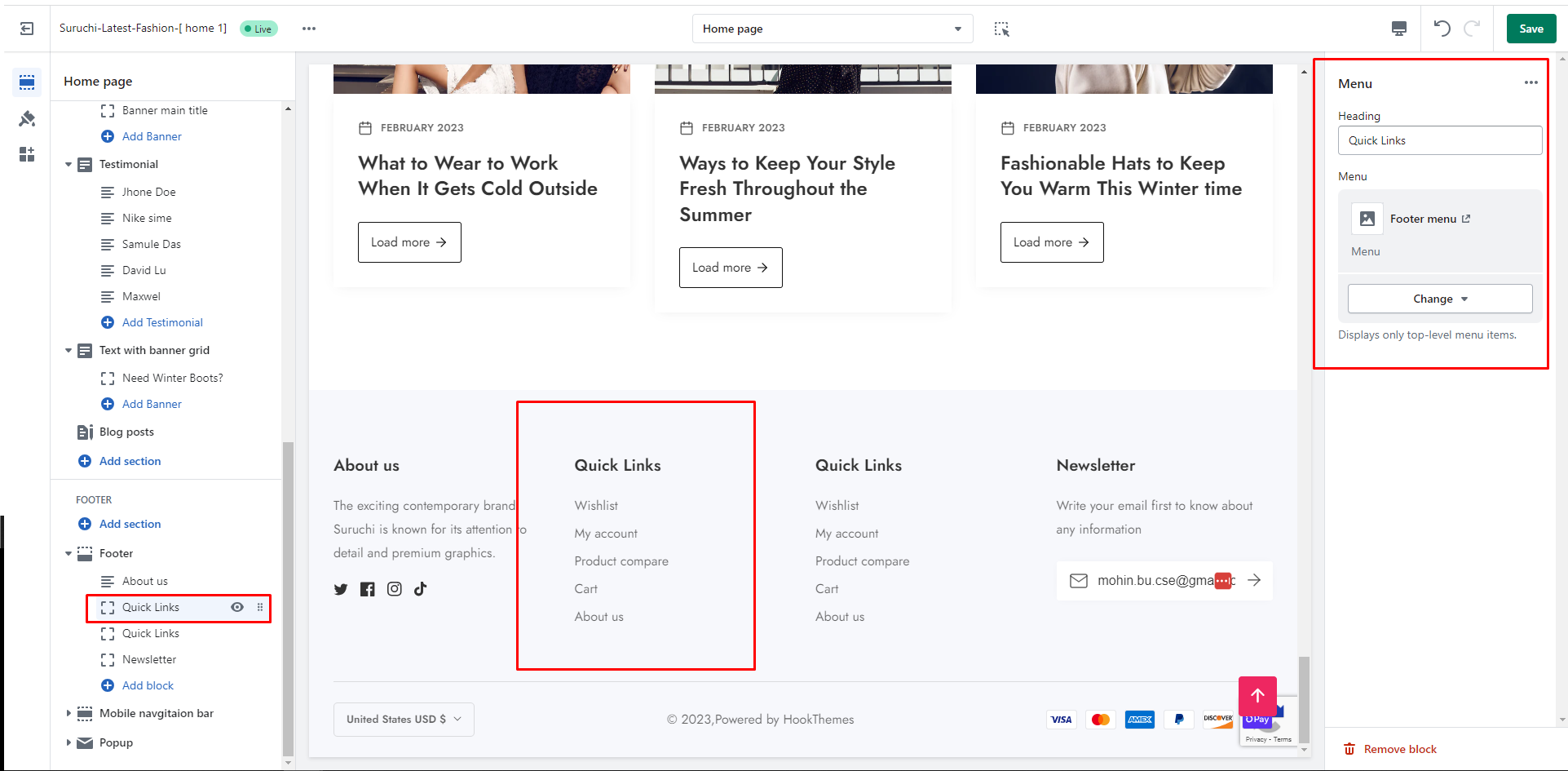Screen dimensions: 1568x771
Task: Click the TikTok icon in footer
Action: (x=420, y=589)
